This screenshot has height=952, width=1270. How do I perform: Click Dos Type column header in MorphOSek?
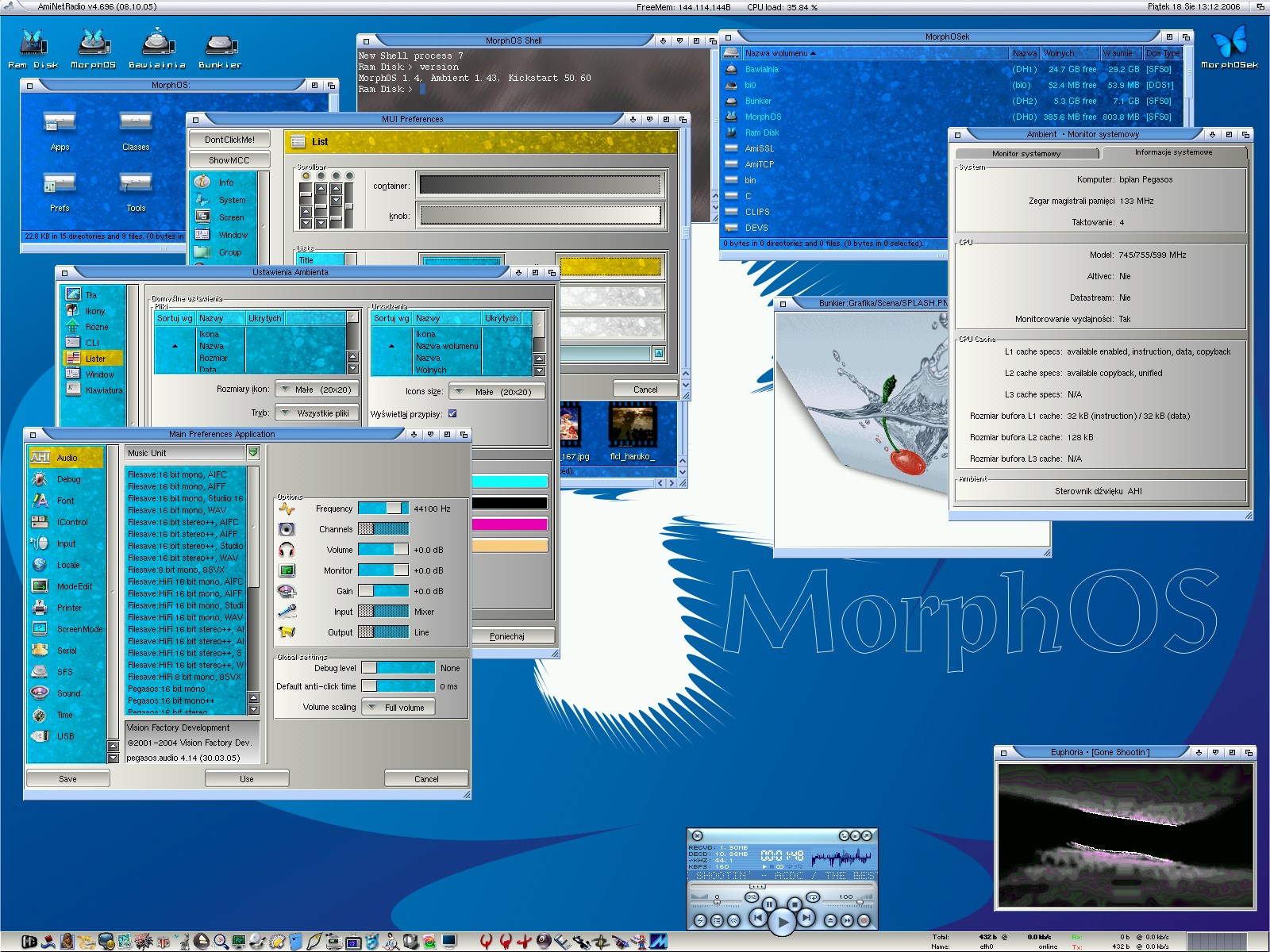pyautogui.click(x=1163, y=53)
